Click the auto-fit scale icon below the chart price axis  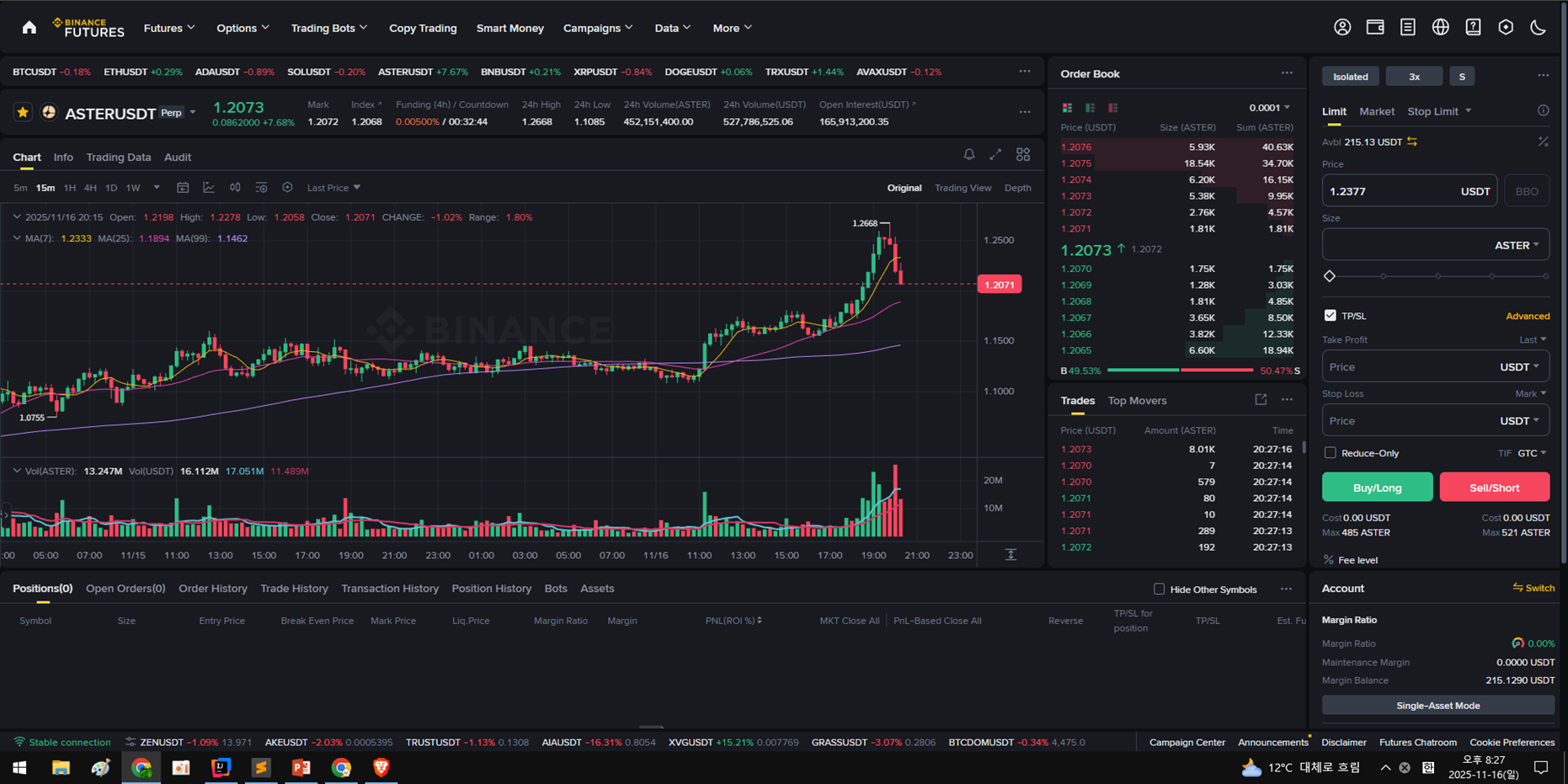tap(1011, 555)
